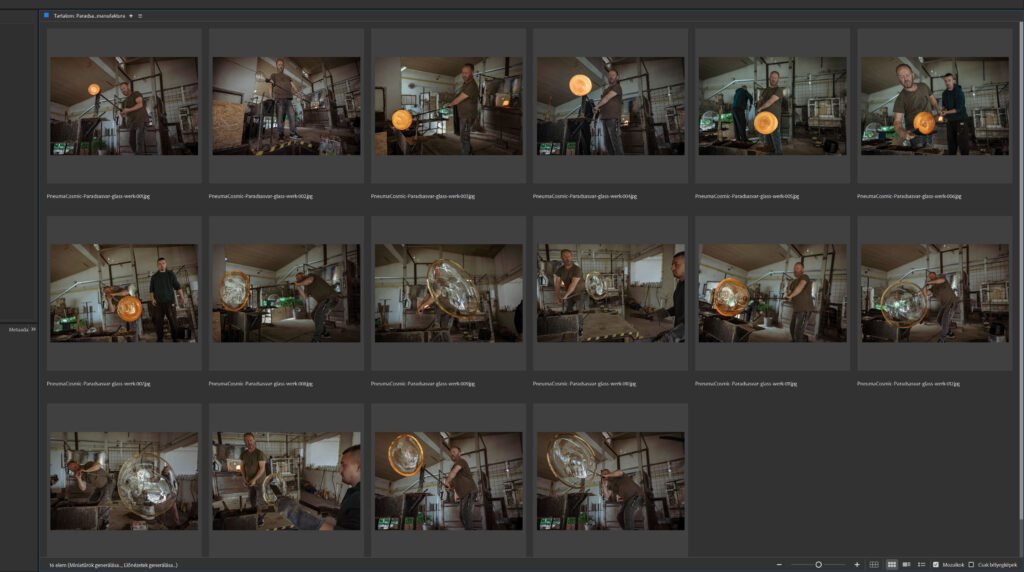1024x572 pixels.
Task: Click the Metaada panel label
Action: [x=17, y=328]
